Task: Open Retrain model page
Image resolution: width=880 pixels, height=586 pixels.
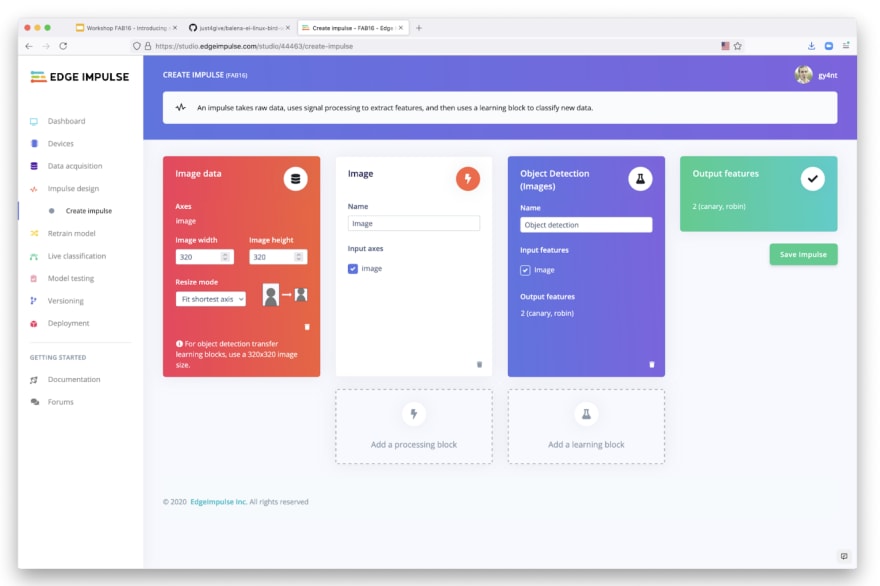Action: tap(71, 234)
